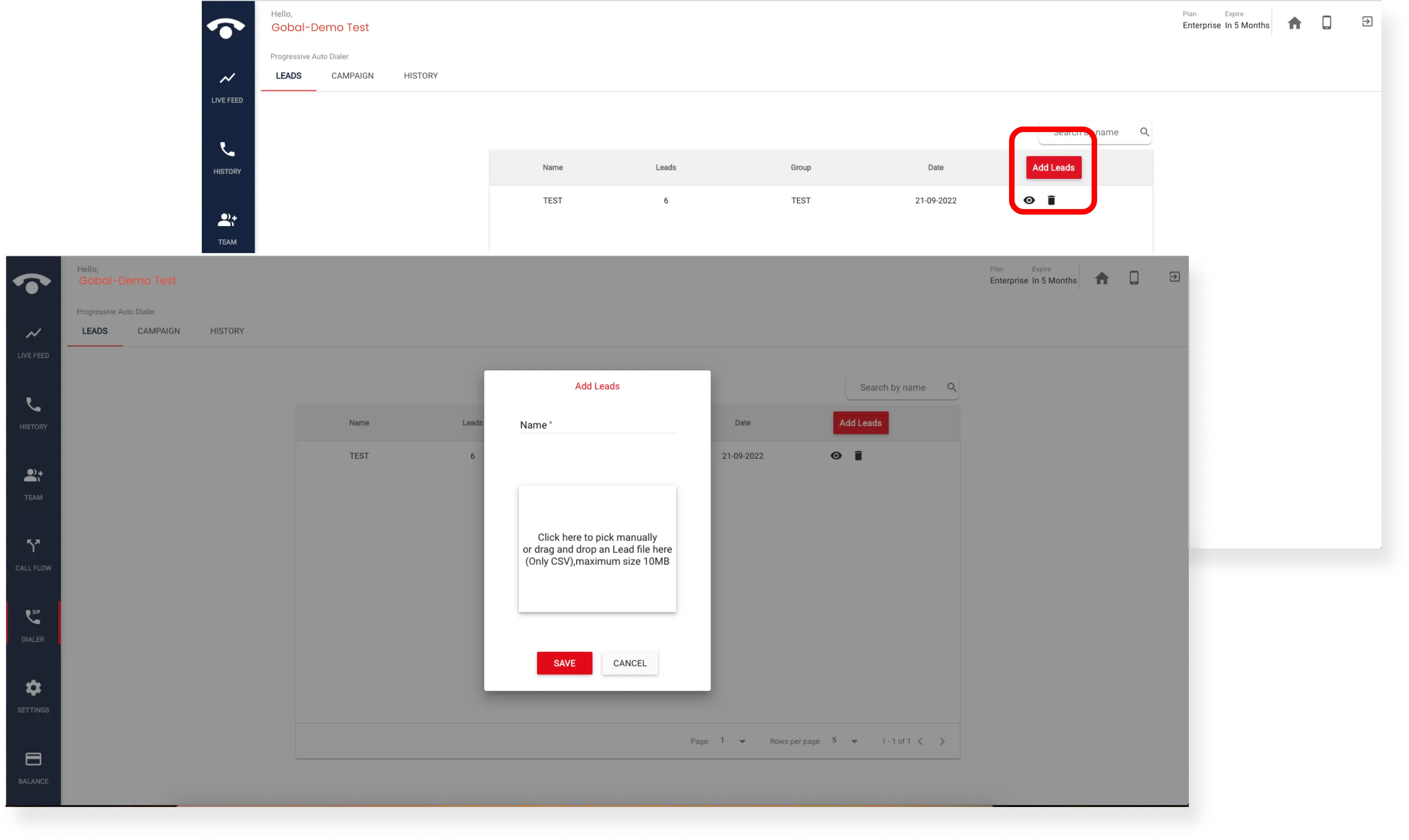The image size is (1409, 840).
Task: Cancel the Add Leads dialog
Action: click(629, 663)
